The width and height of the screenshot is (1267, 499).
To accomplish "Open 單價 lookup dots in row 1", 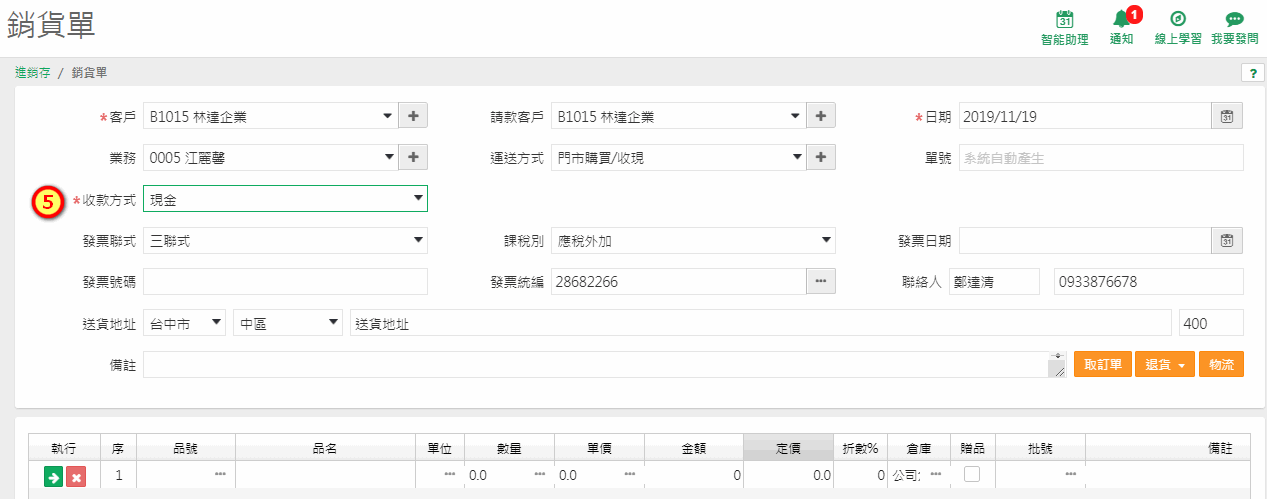I will point(630,474).
